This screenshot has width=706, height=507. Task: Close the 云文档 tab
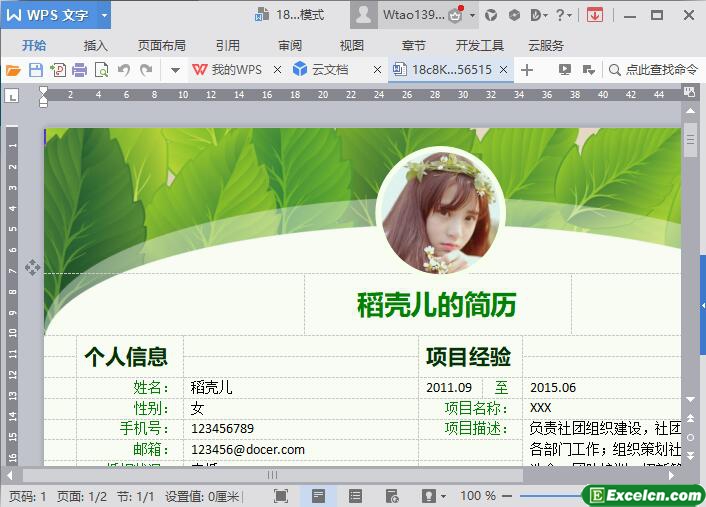[x=377, y=70]
